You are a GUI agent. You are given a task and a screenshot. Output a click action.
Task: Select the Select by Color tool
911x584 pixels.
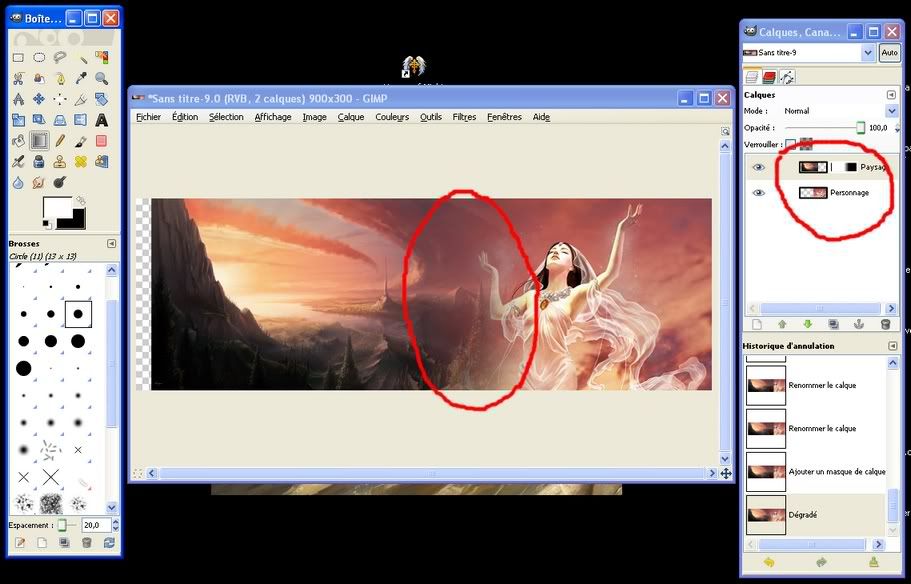coord(102,58)
